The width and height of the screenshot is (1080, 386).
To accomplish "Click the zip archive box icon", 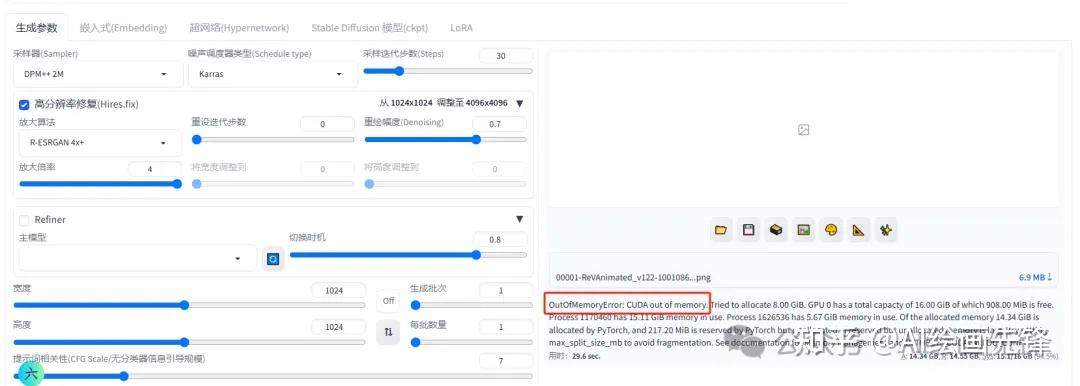I will pos(776,230).
